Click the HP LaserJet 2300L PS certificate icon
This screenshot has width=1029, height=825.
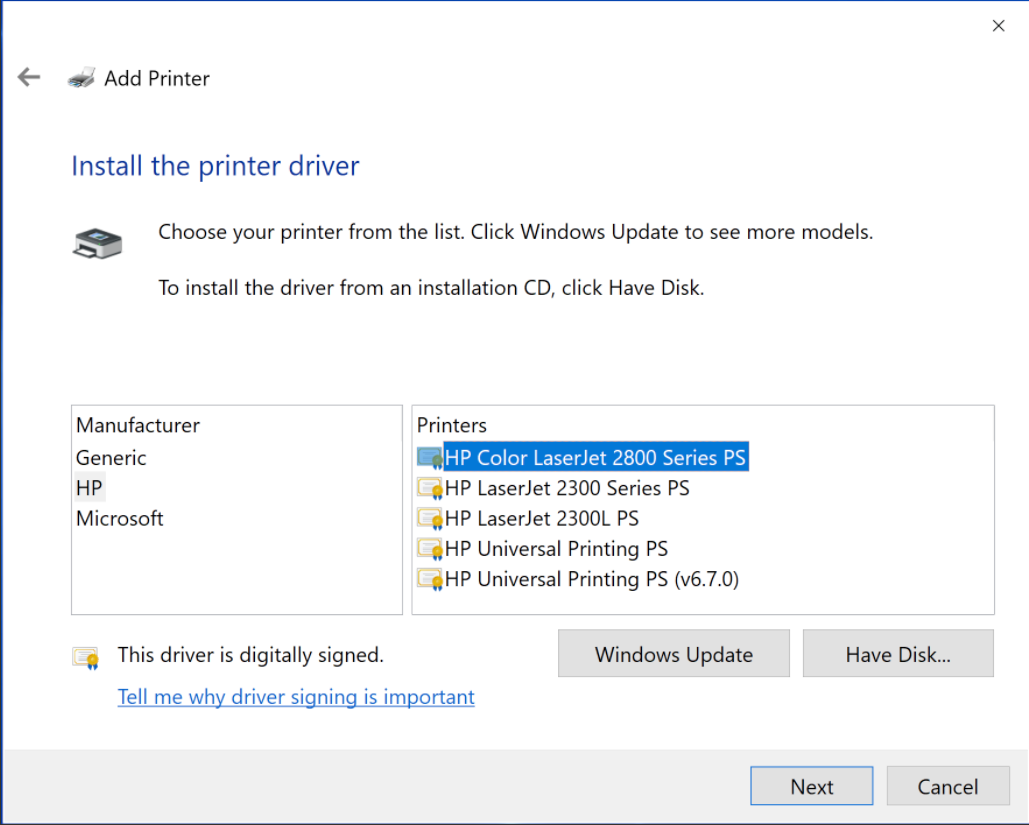[x=430, y=518]
